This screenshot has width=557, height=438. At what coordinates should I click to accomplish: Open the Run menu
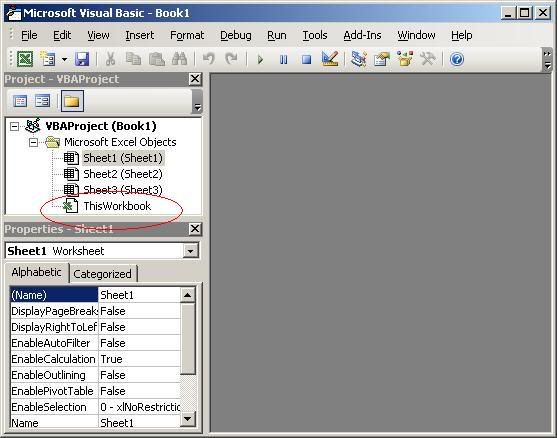277,35
